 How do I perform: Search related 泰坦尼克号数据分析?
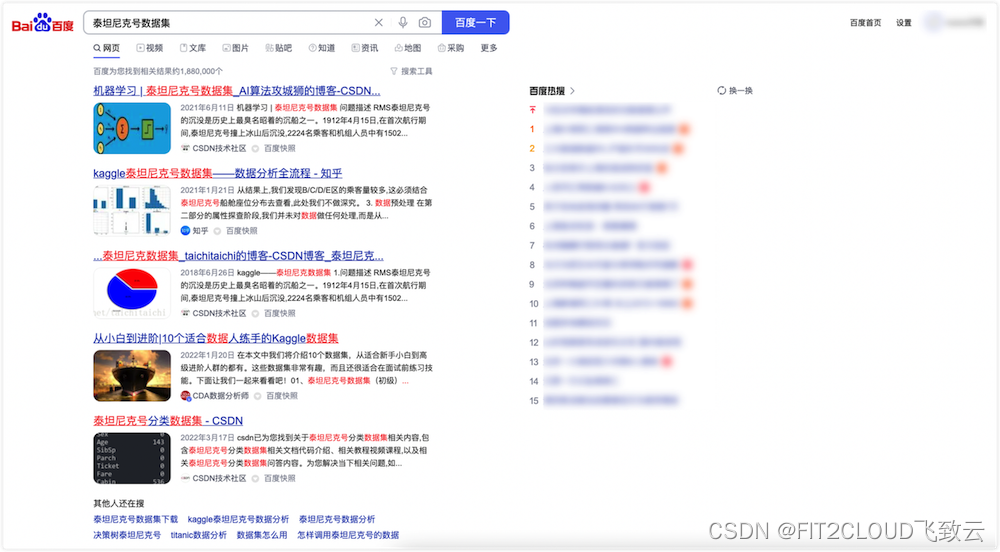point(337,519)
